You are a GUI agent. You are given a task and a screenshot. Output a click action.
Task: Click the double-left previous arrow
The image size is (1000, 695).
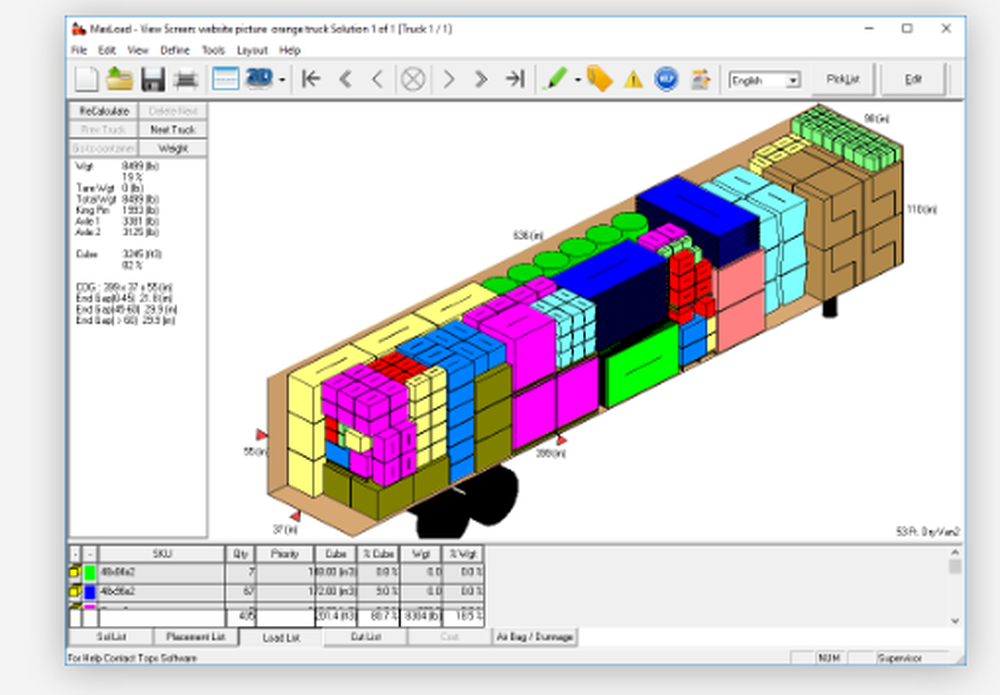point(345,79)
